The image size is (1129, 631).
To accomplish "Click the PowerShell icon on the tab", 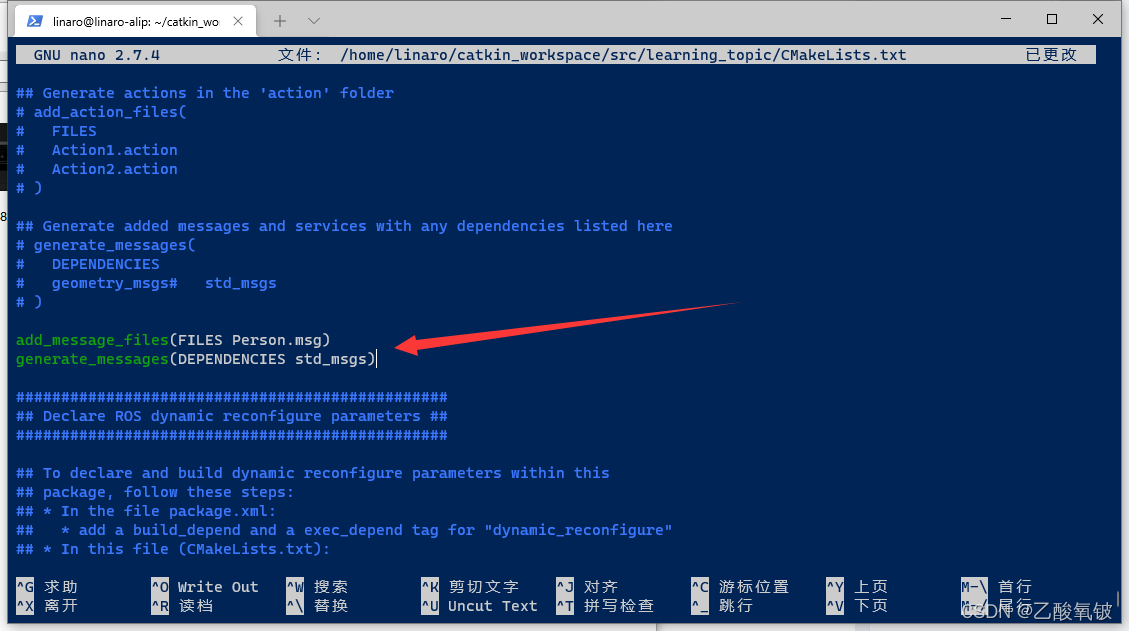I will (34, 22).
